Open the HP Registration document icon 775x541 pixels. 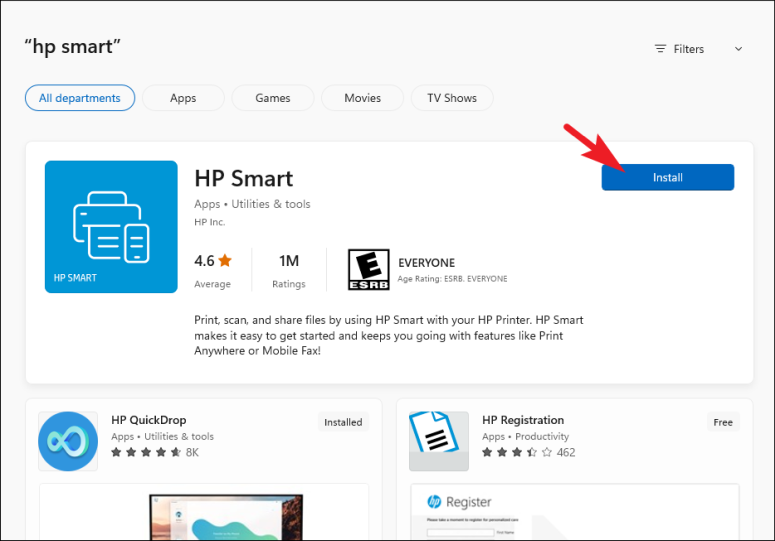coord(439,441)
